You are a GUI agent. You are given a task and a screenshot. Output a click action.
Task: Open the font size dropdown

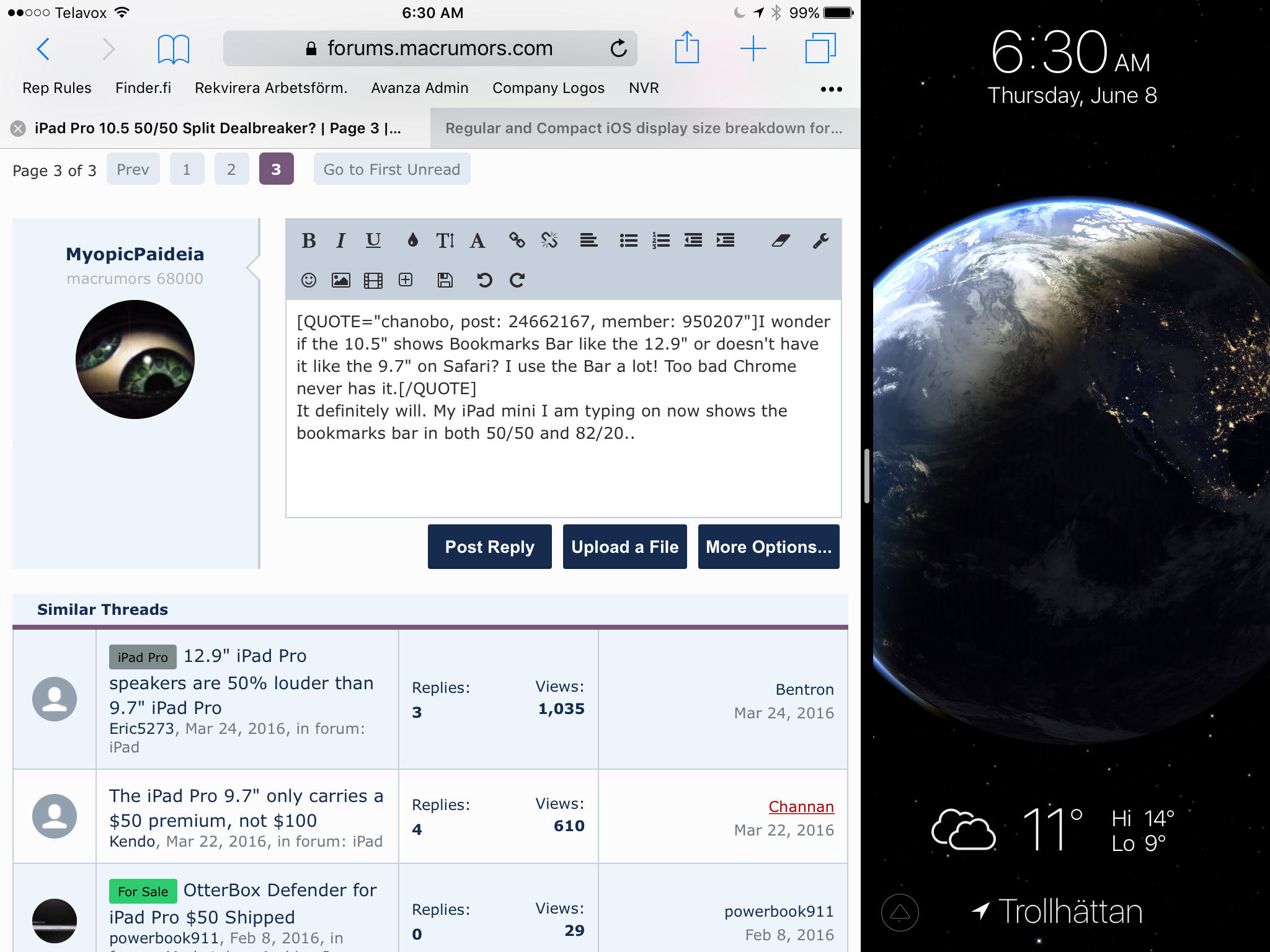(x=445, y=240)
